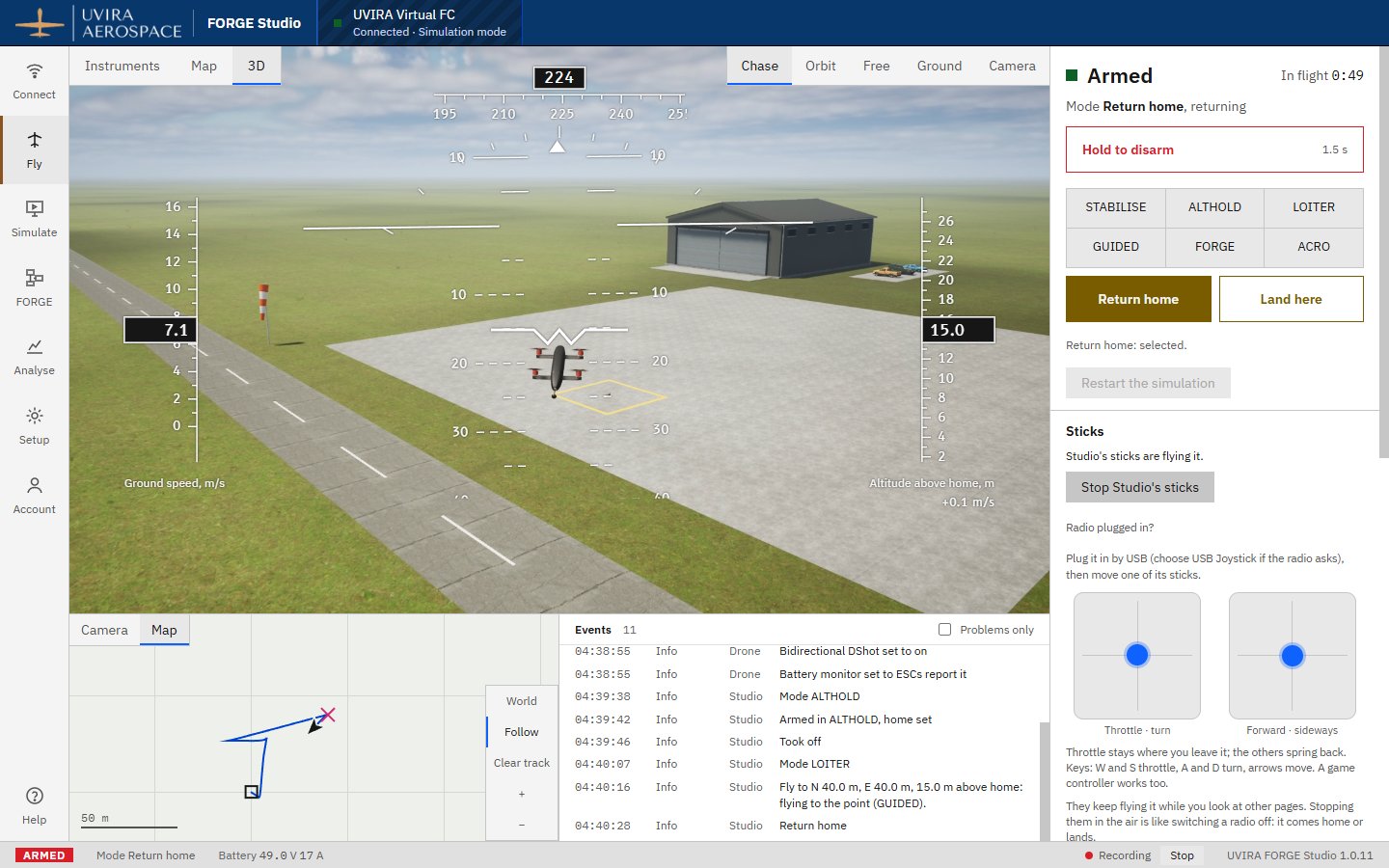Screen dimensions: 1389x868
Task: Click the ARMED badge in status bar
Action: tap(44, 855)
